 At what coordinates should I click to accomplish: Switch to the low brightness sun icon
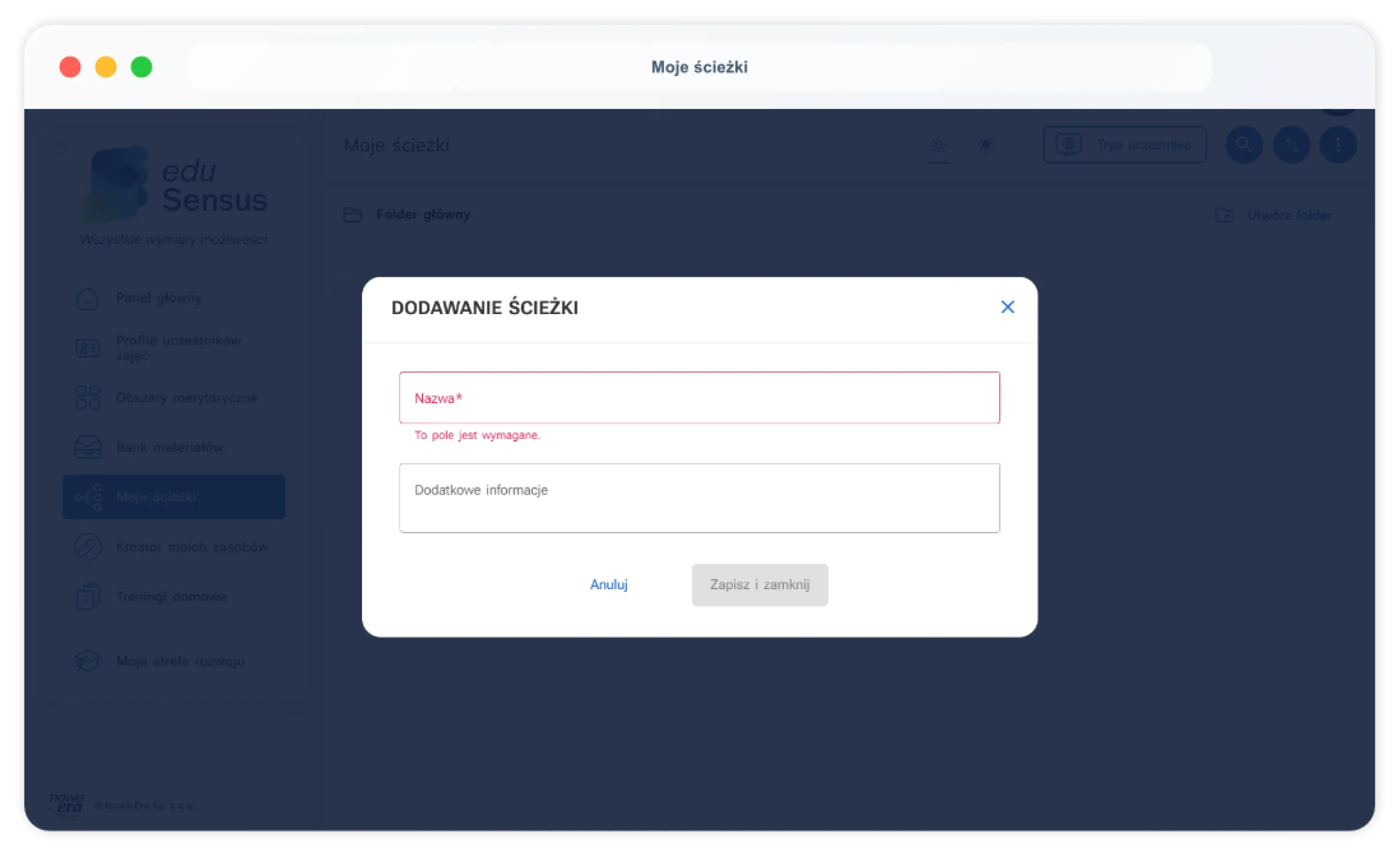[939, 145]
